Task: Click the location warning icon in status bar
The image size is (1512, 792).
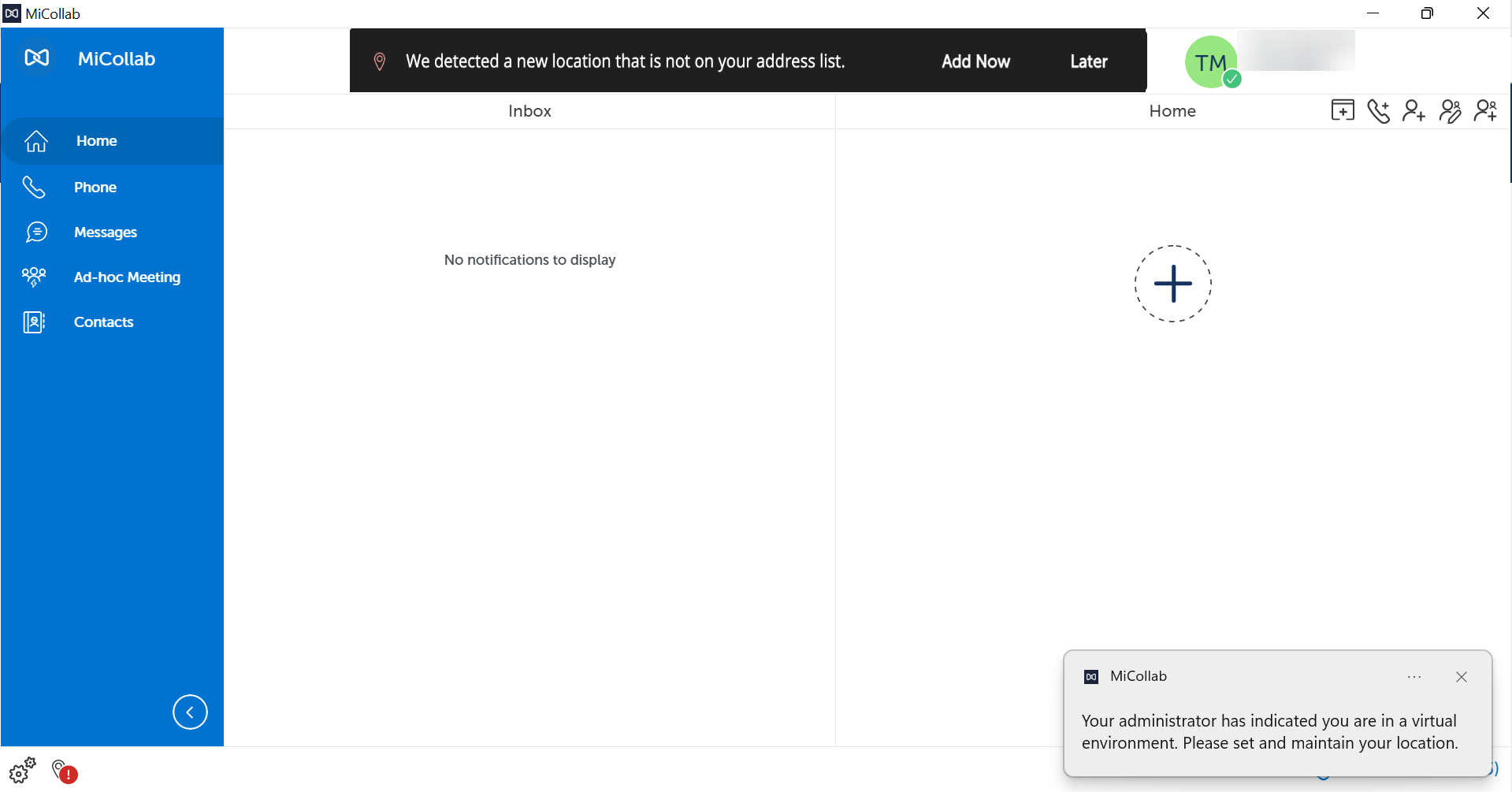Action: pos(64,771)
